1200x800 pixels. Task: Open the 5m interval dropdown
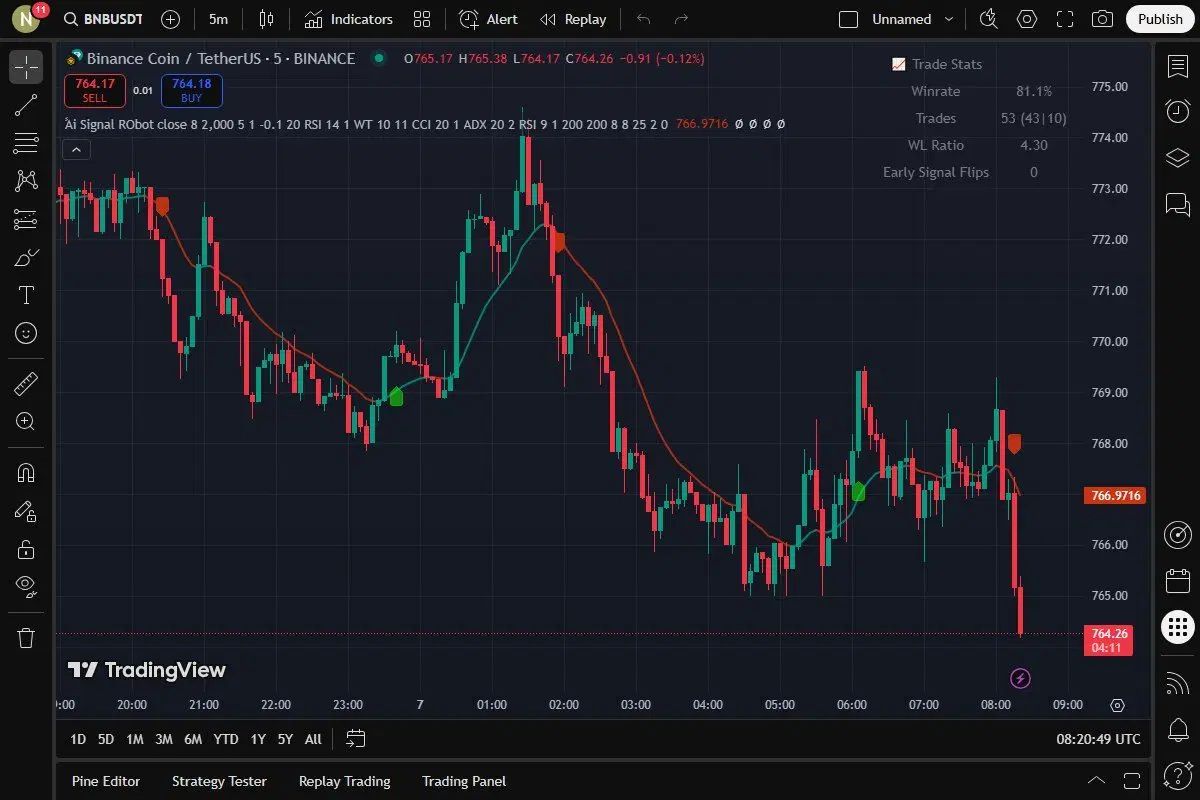(218, 19)
